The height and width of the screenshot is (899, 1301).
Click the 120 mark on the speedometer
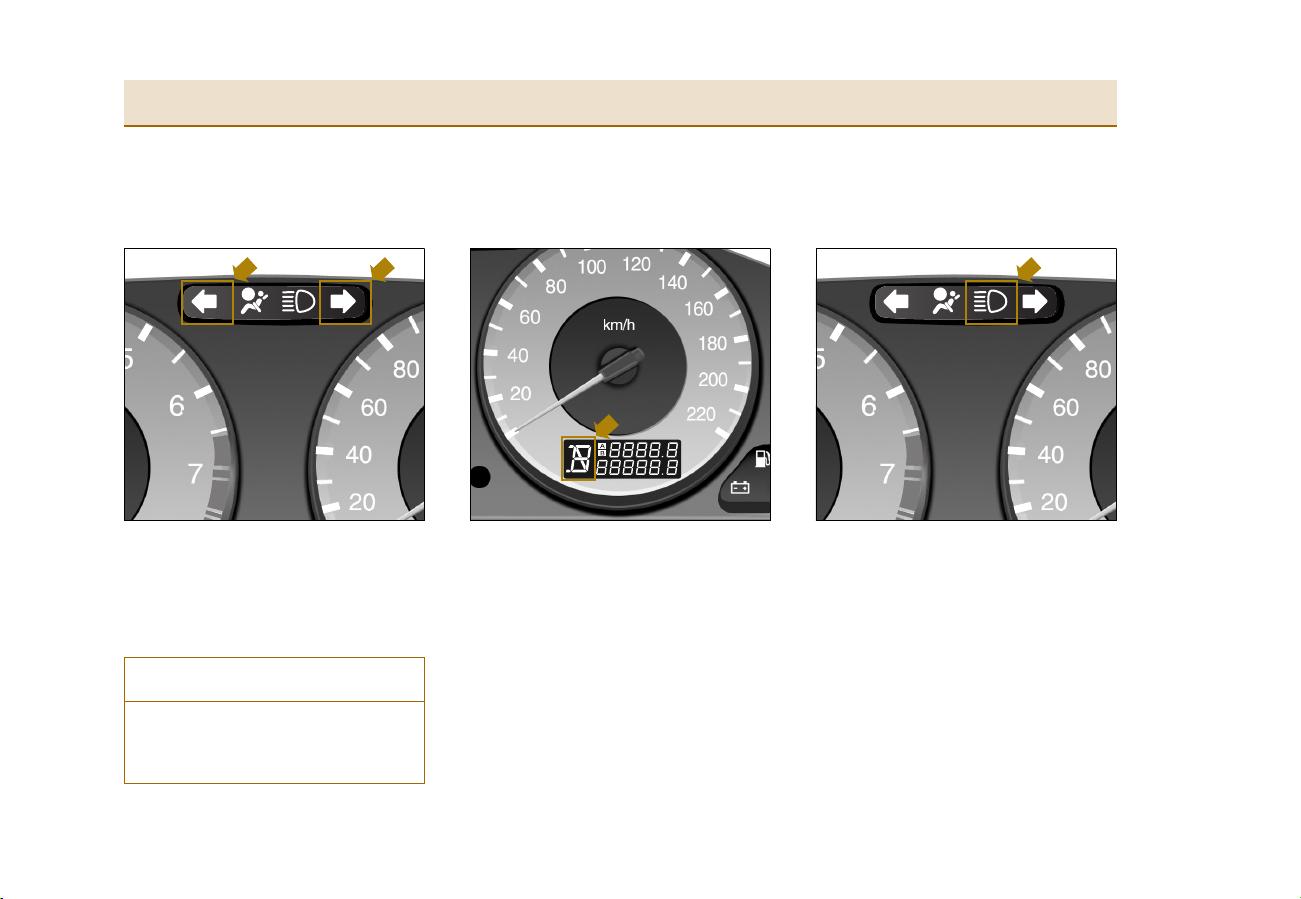637,265
